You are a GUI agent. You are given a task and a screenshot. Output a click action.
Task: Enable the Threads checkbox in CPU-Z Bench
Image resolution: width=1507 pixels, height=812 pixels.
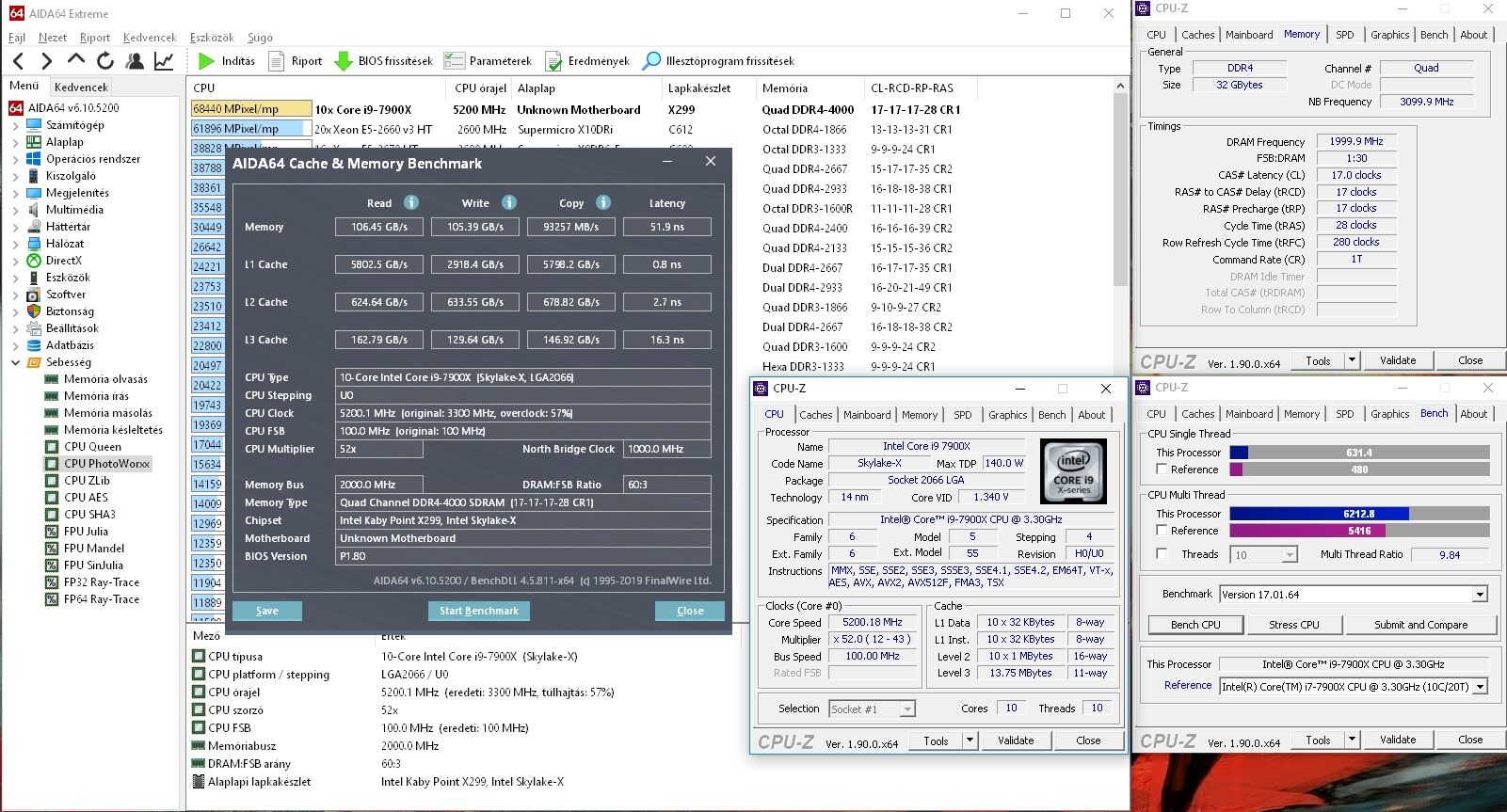1162,553
